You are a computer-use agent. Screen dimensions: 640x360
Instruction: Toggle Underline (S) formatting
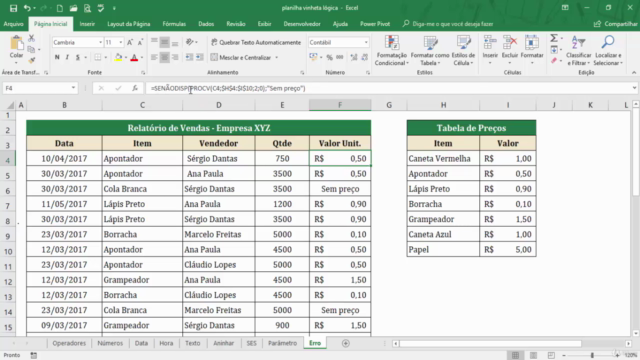[78, 58]
